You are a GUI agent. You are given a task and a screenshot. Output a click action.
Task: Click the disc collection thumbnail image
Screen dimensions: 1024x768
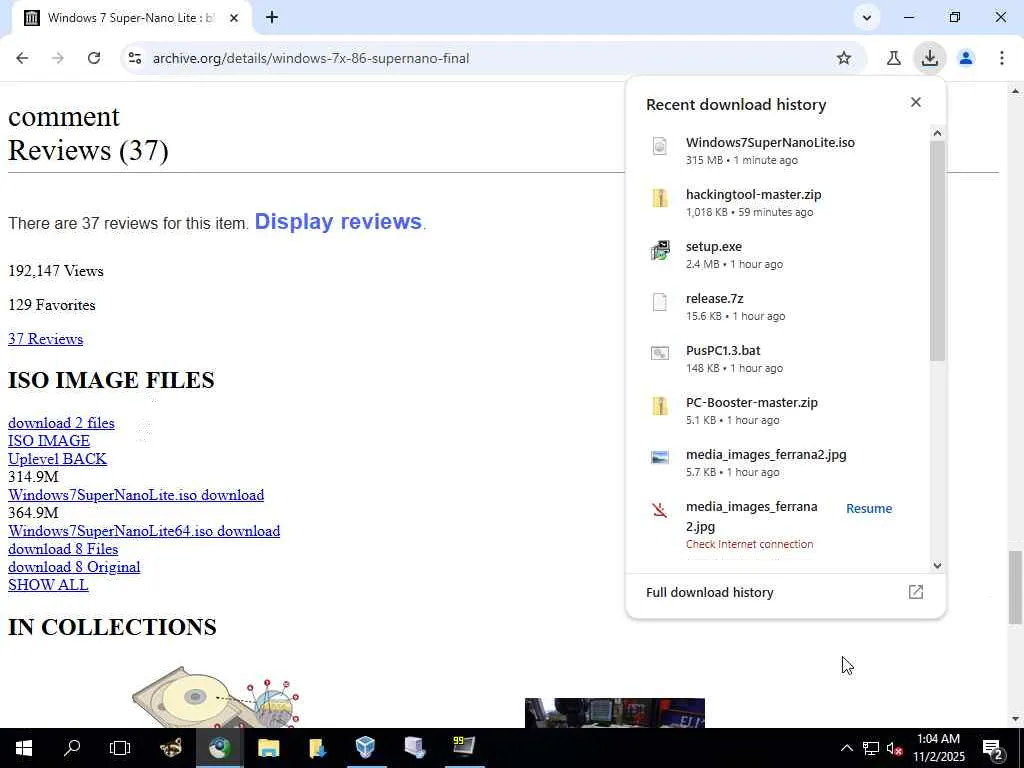point(216,696)
